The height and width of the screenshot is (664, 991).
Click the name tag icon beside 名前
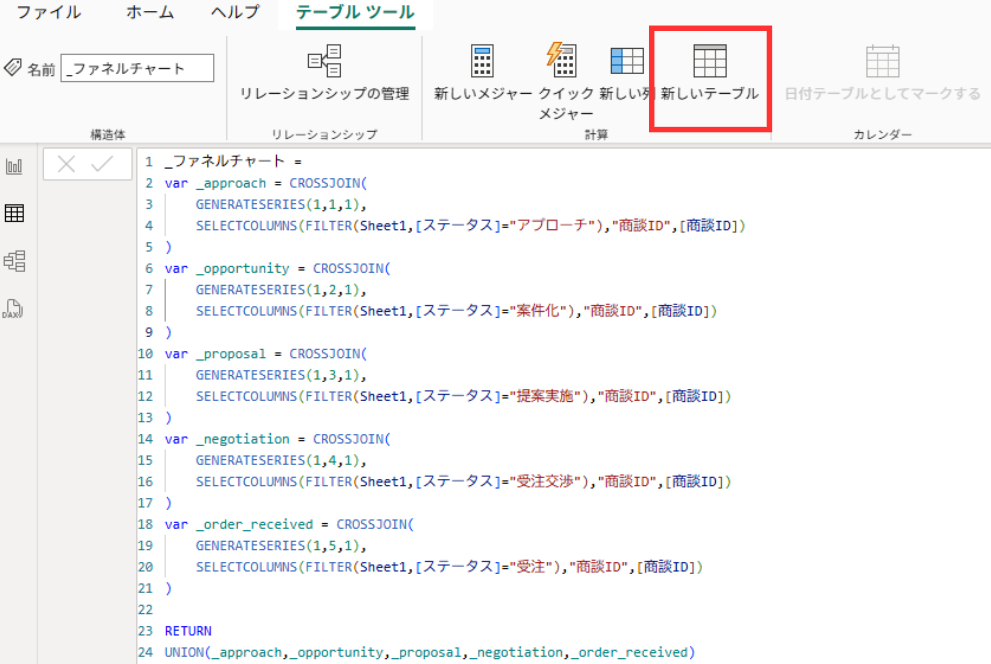point(13,67)
